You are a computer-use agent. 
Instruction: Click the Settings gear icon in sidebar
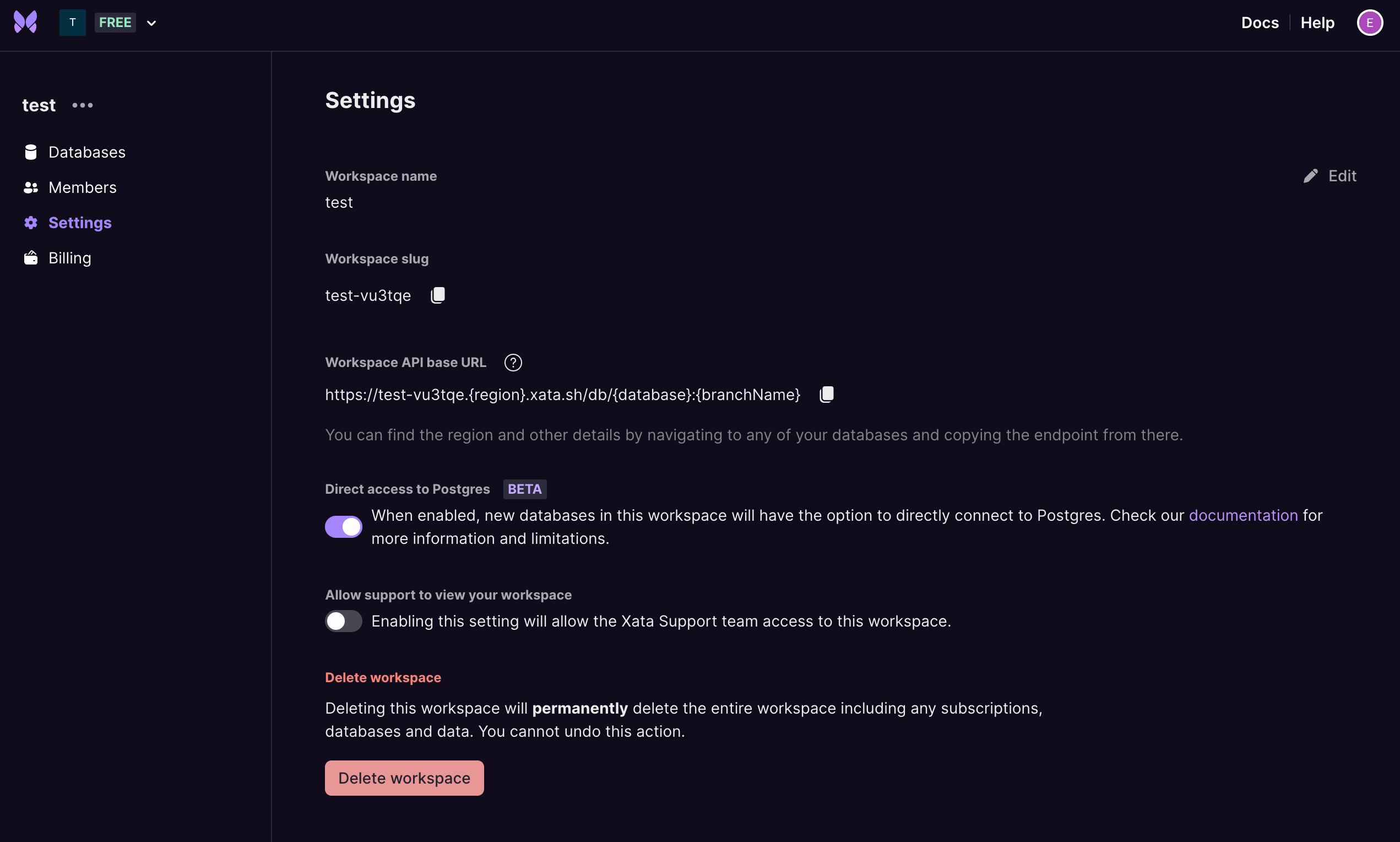31,223
